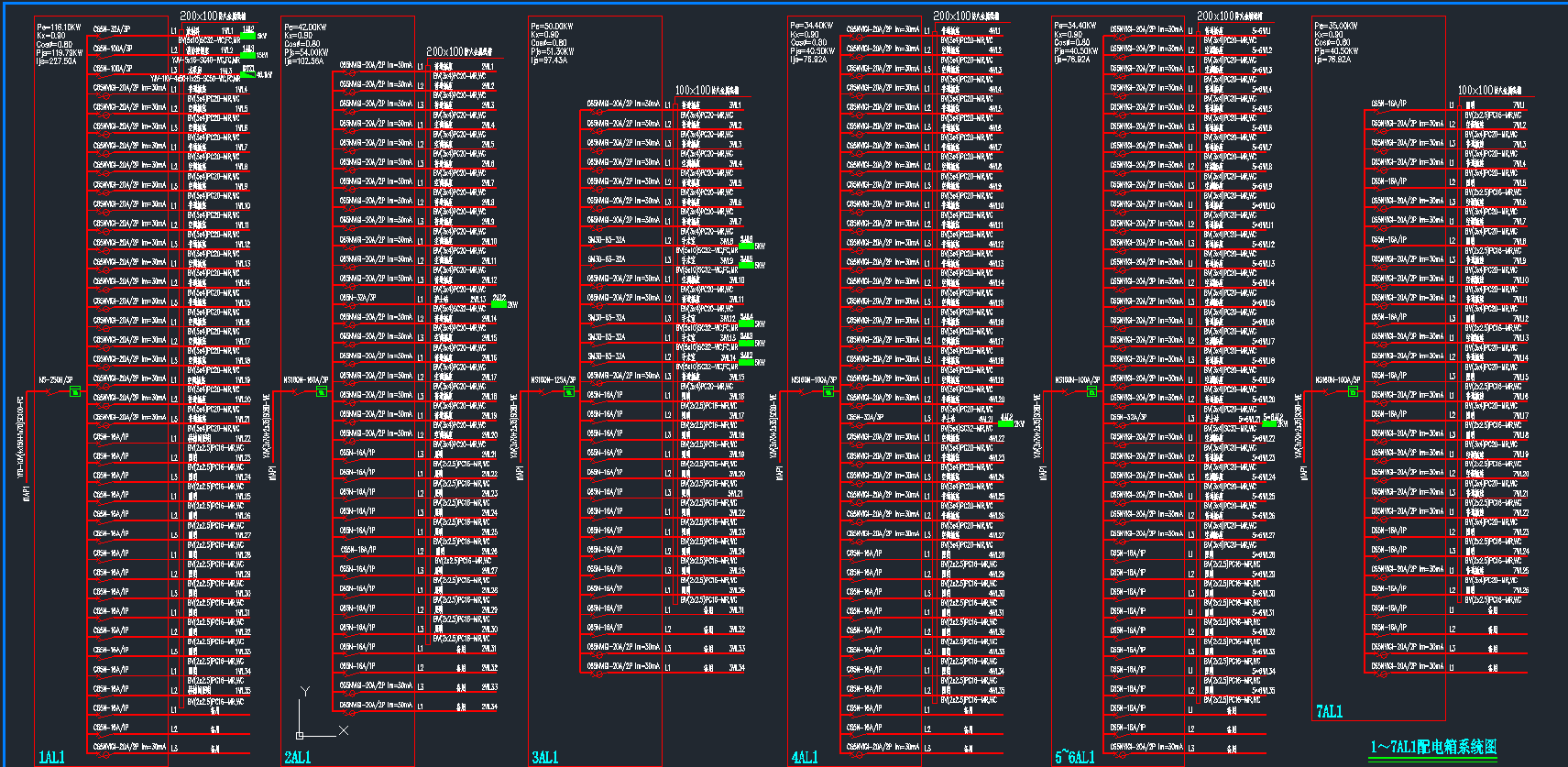Image resolution: width=1568 pixels, height=767 pixels.
Task: Select the NS-250H/3P main breaker label
Action: 55,379
